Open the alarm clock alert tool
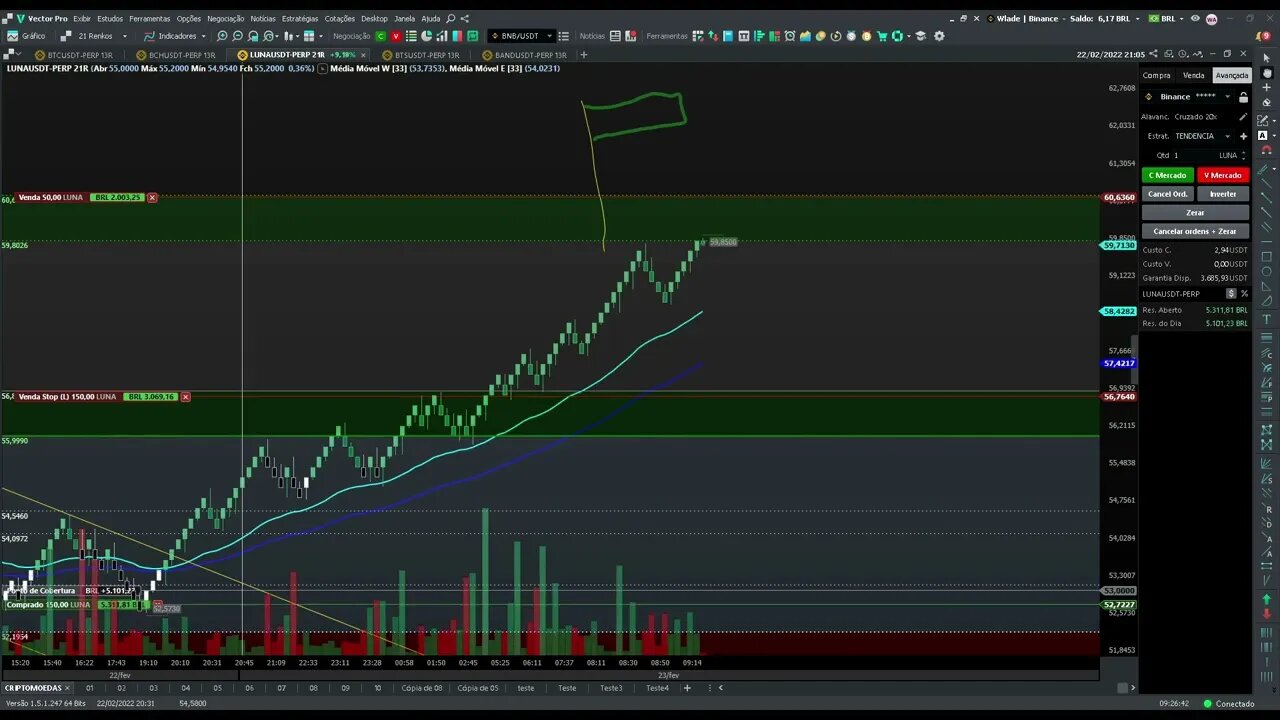The height and width of the screenshot is (720, 1280). tap(790, 36)
